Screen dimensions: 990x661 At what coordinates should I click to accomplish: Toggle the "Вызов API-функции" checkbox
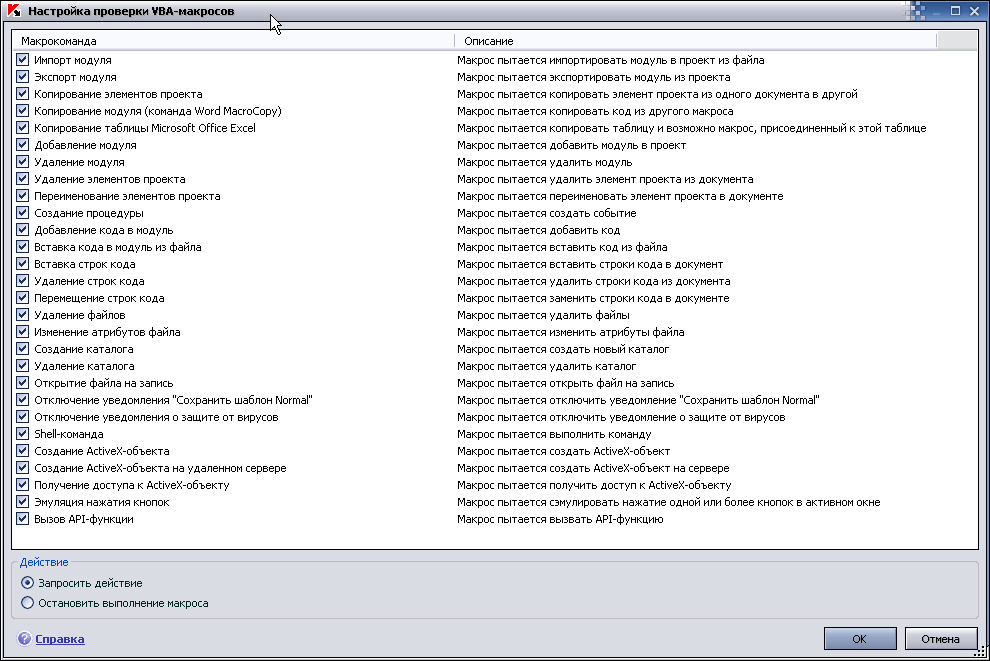(x=23, y=520)
